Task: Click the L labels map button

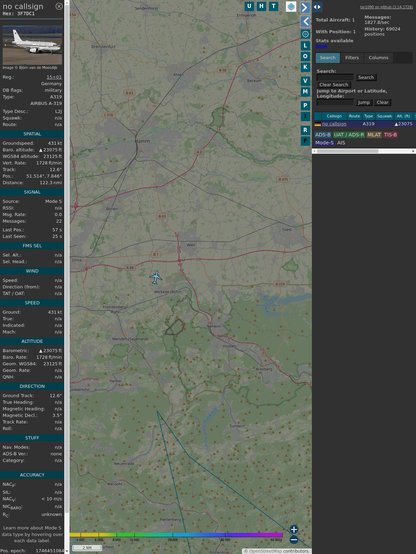Action: pyautogui.click(x=305, y=46)
